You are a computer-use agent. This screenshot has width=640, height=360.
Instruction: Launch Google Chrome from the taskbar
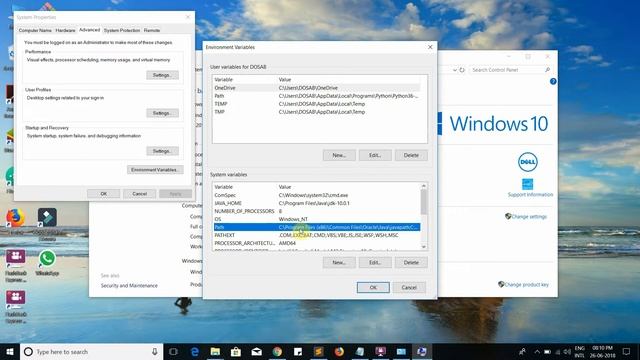click(x=277, y=351)
